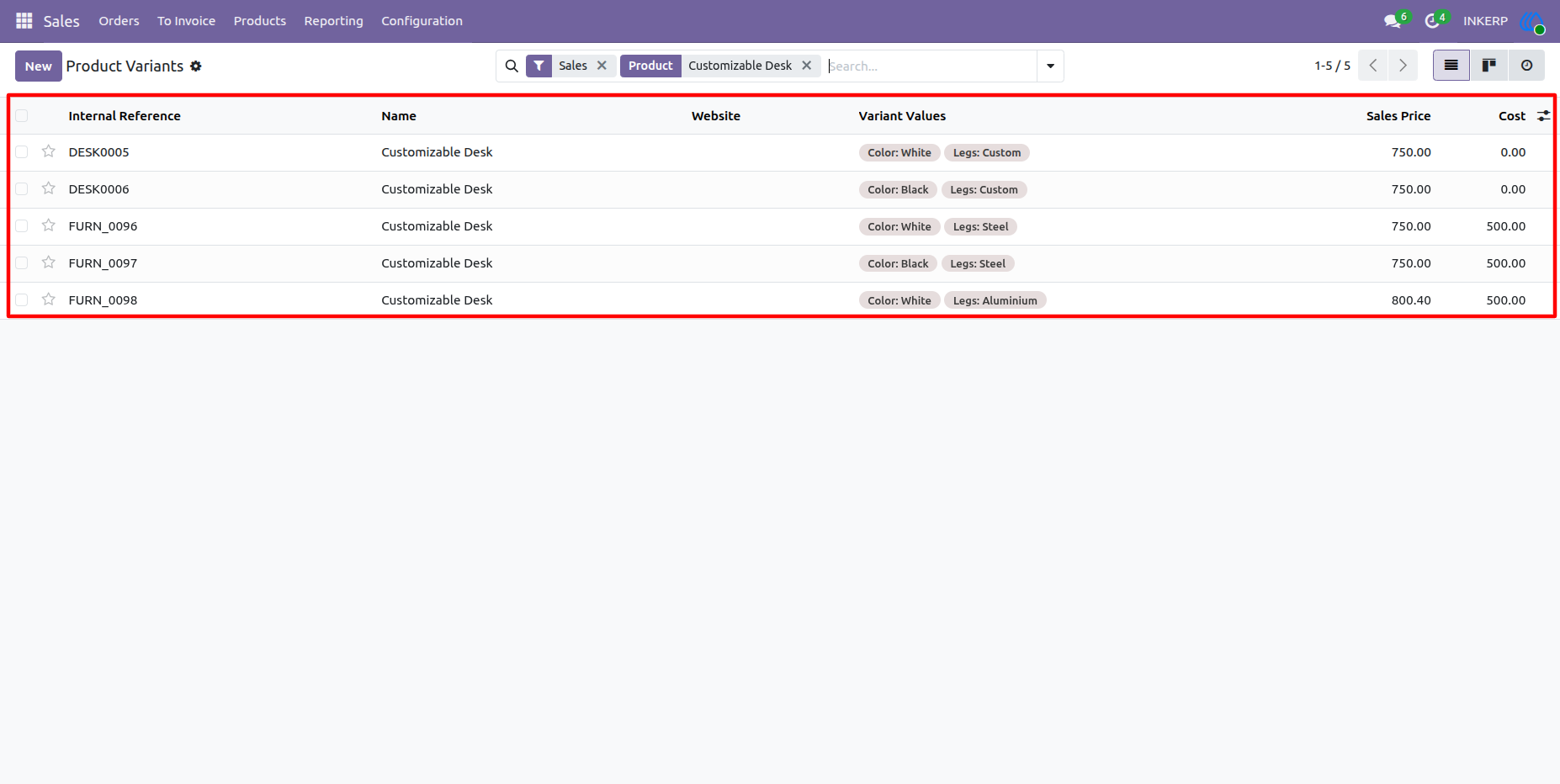This screenshot has height=784, width=1560.
Task: Remove the Sales filter facet
Action: 602,66
